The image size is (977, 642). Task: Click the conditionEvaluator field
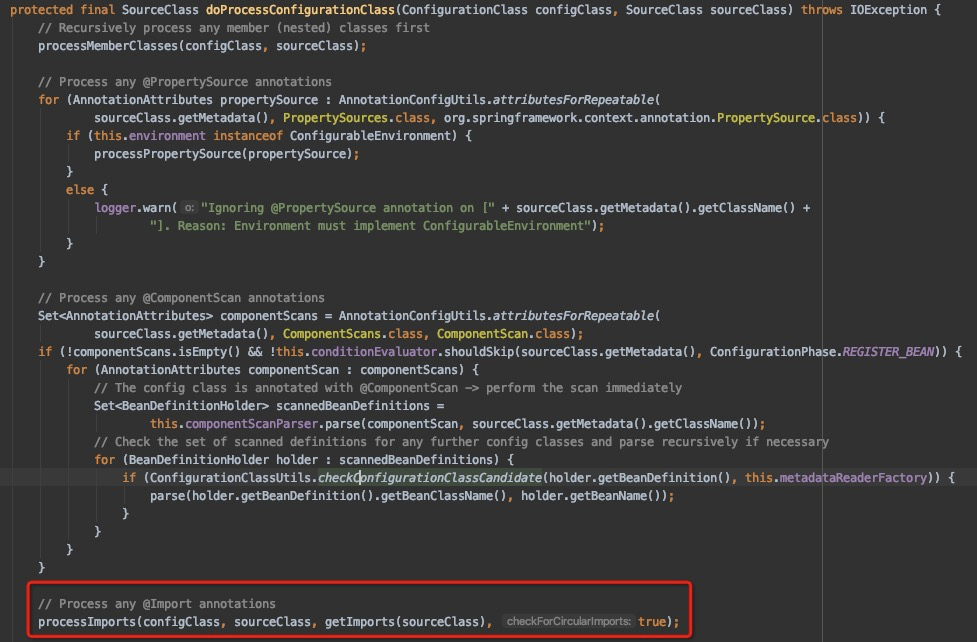(374, 352)
